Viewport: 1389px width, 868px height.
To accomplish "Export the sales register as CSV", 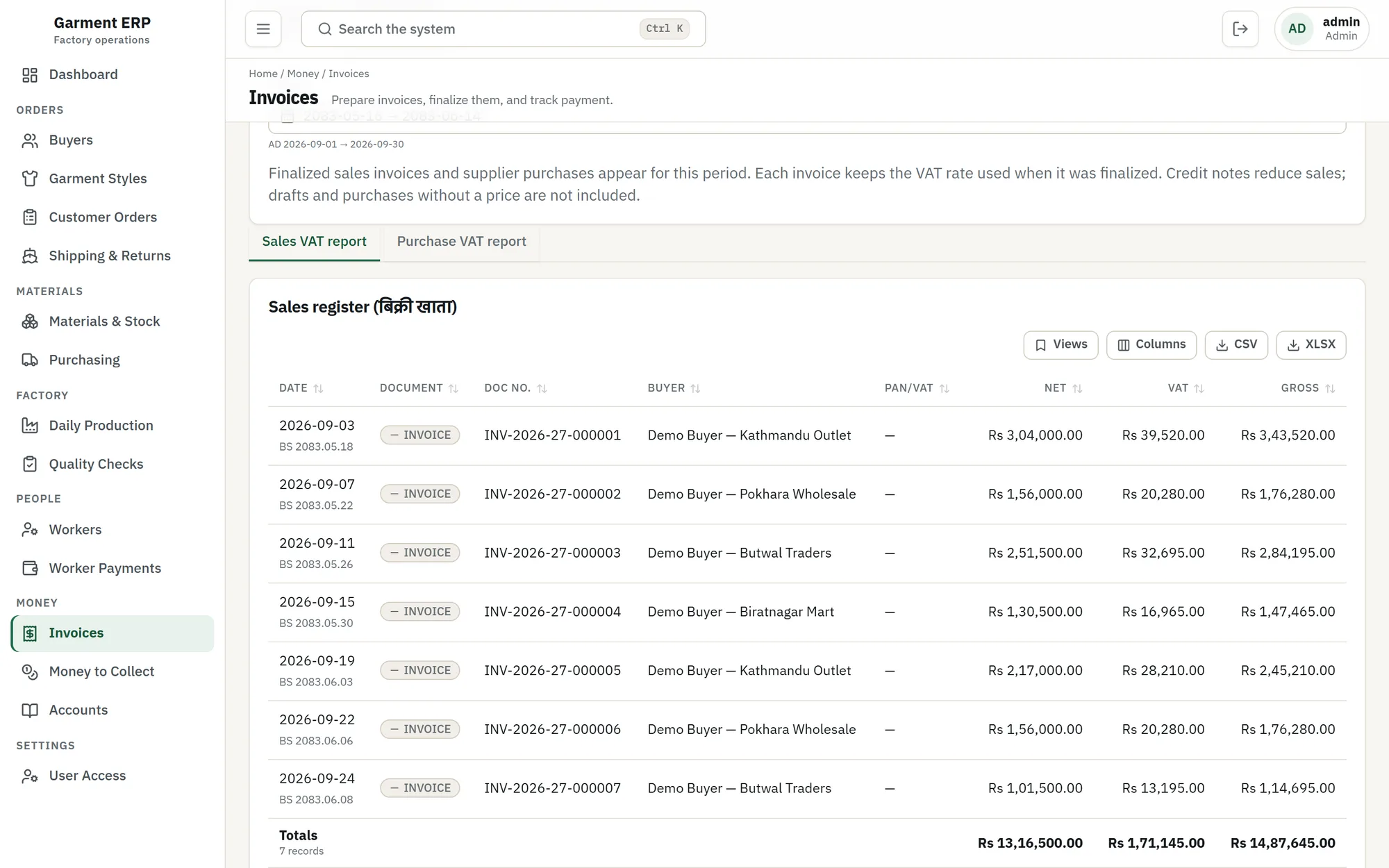I will (1236, 345).
